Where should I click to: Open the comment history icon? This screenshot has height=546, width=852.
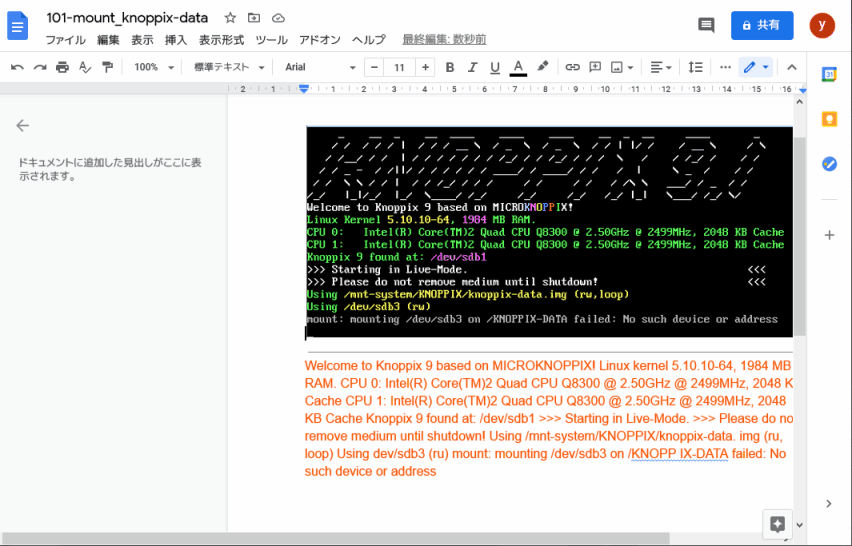(706, 25)
